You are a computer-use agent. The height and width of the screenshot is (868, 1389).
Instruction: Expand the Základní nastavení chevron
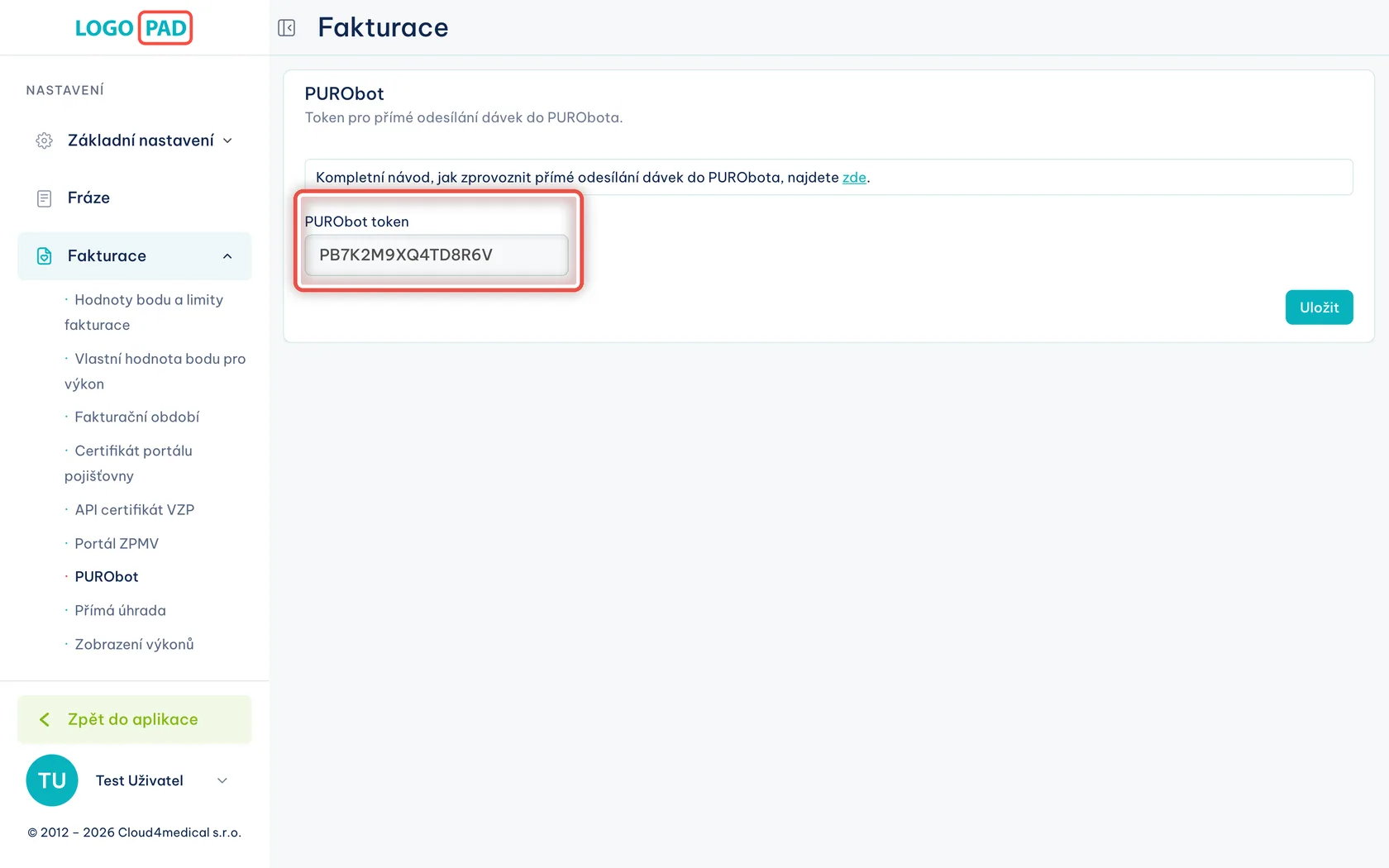click(227, 141)
